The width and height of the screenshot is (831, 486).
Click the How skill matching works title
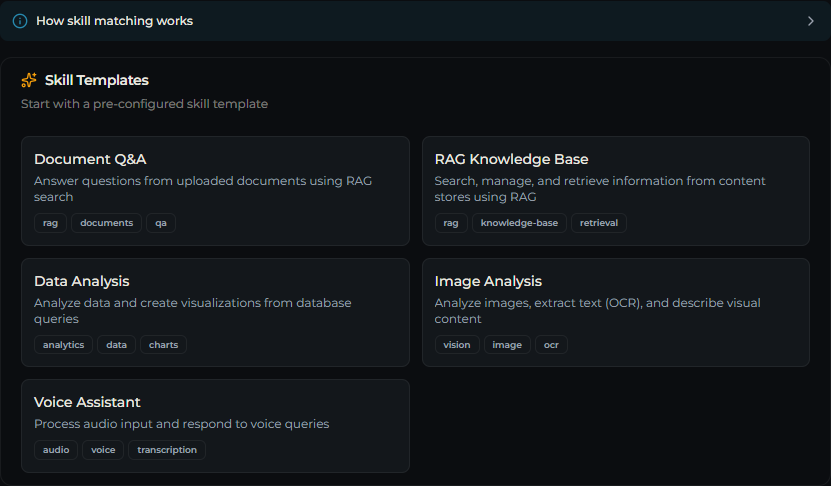tap(114, 21)
